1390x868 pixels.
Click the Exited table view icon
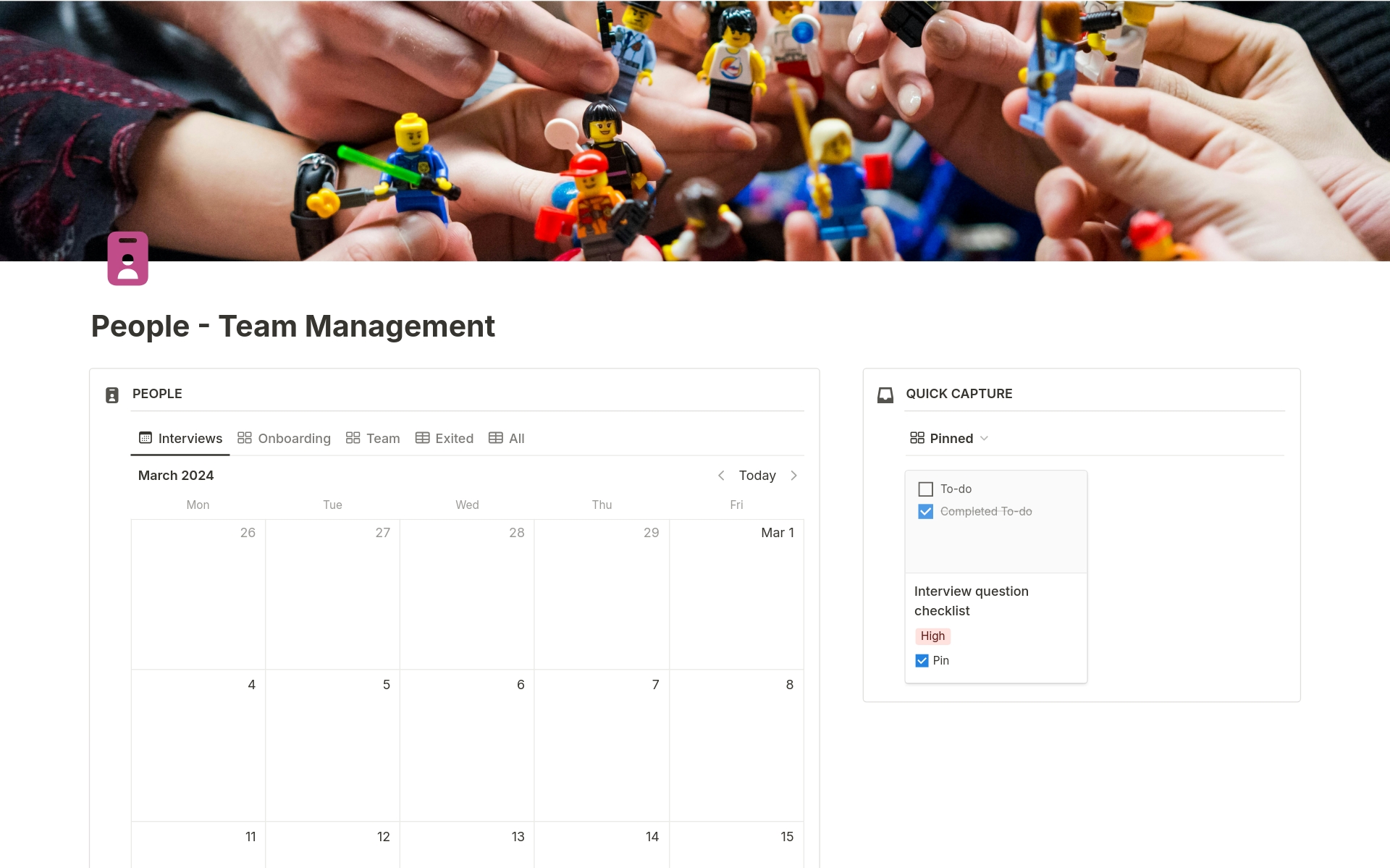pos(421,438)
